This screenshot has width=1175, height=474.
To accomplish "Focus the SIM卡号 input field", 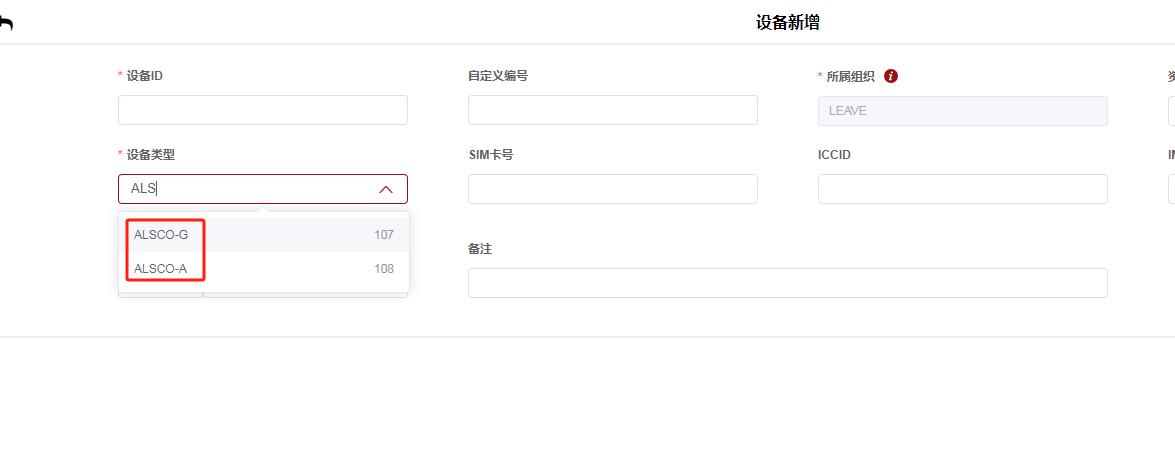I will click(612, 189).
